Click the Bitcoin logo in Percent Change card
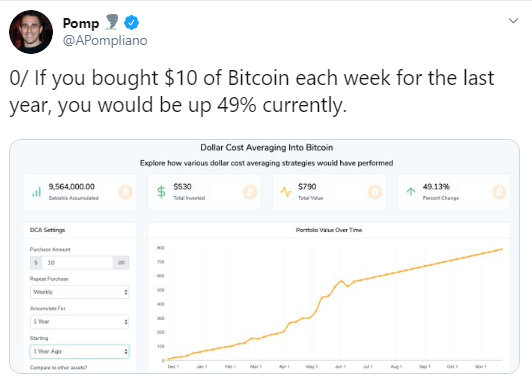532x388 pixels. tap(499, 192)
